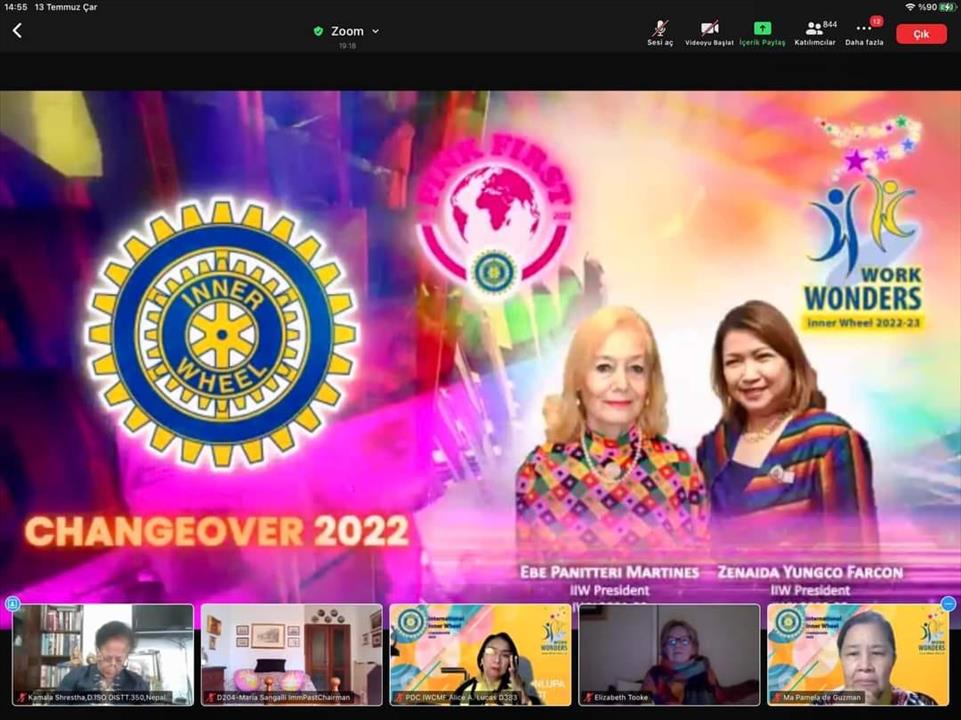Click the "Elizabeth Tooke" name label
The image size is (961, 720).
point(621,697)
